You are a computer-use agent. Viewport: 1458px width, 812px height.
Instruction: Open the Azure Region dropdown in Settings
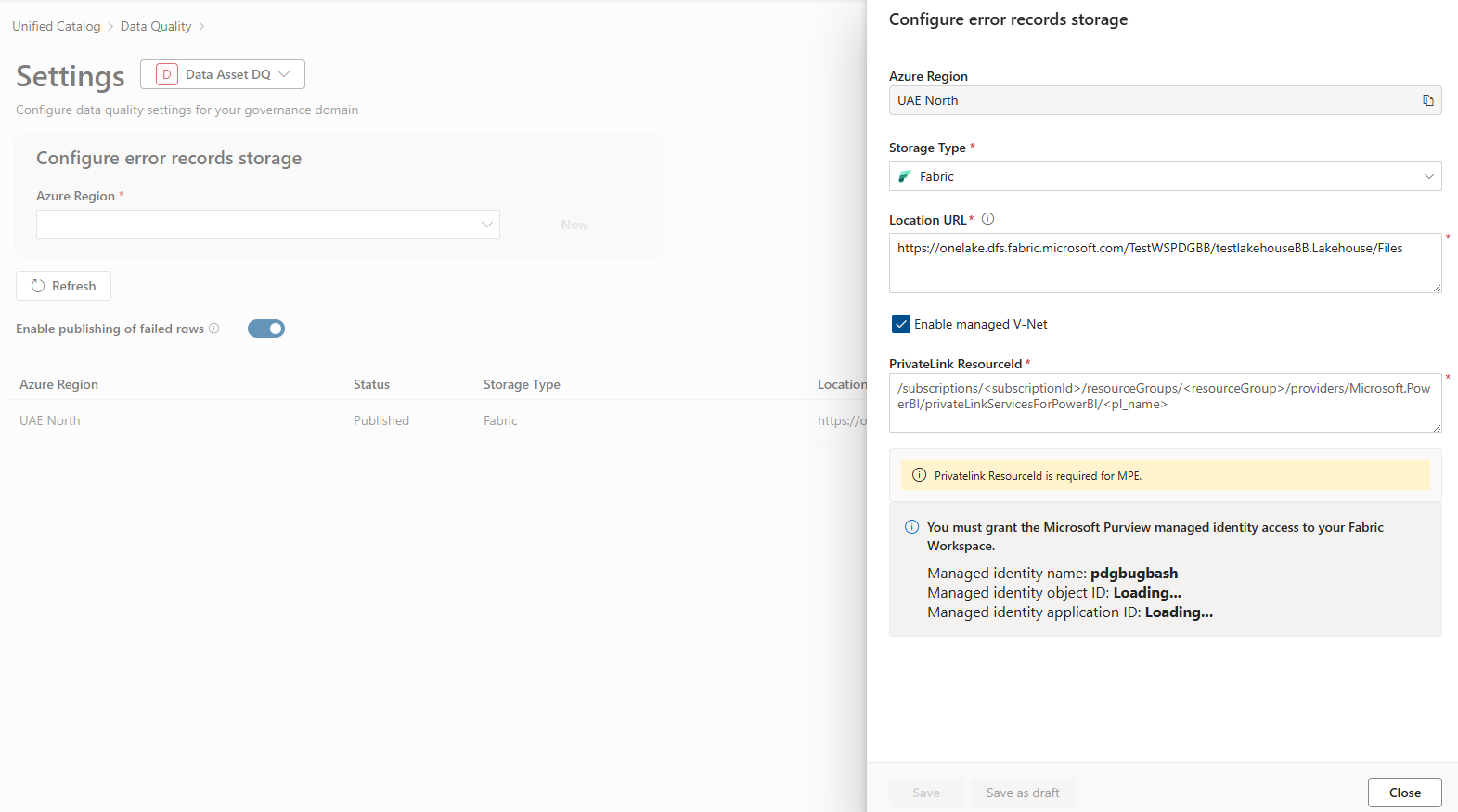[x=268, y=225]
